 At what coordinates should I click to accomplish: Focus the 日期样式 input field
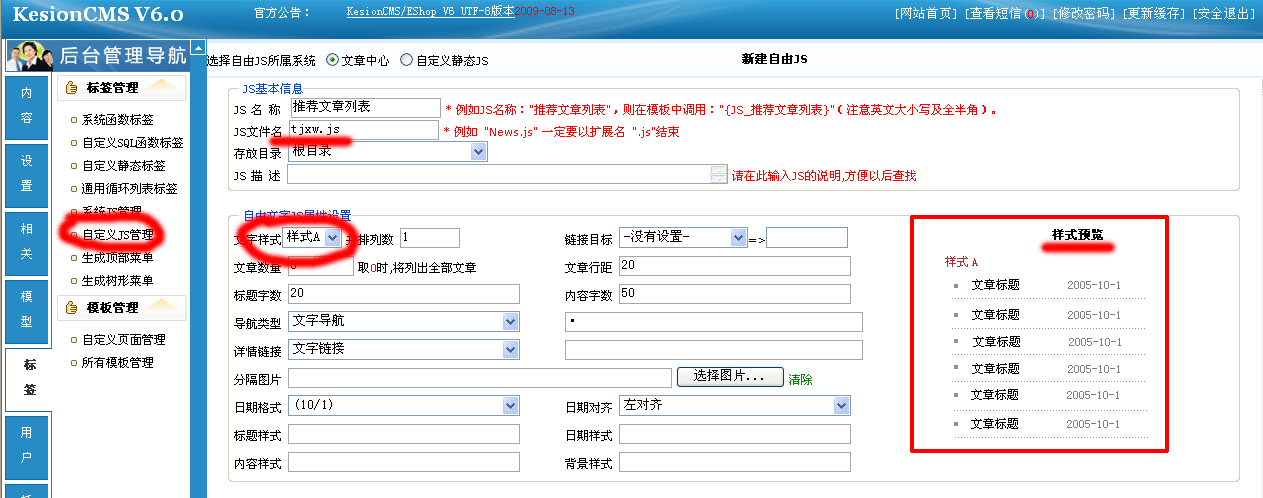[735, 434]
